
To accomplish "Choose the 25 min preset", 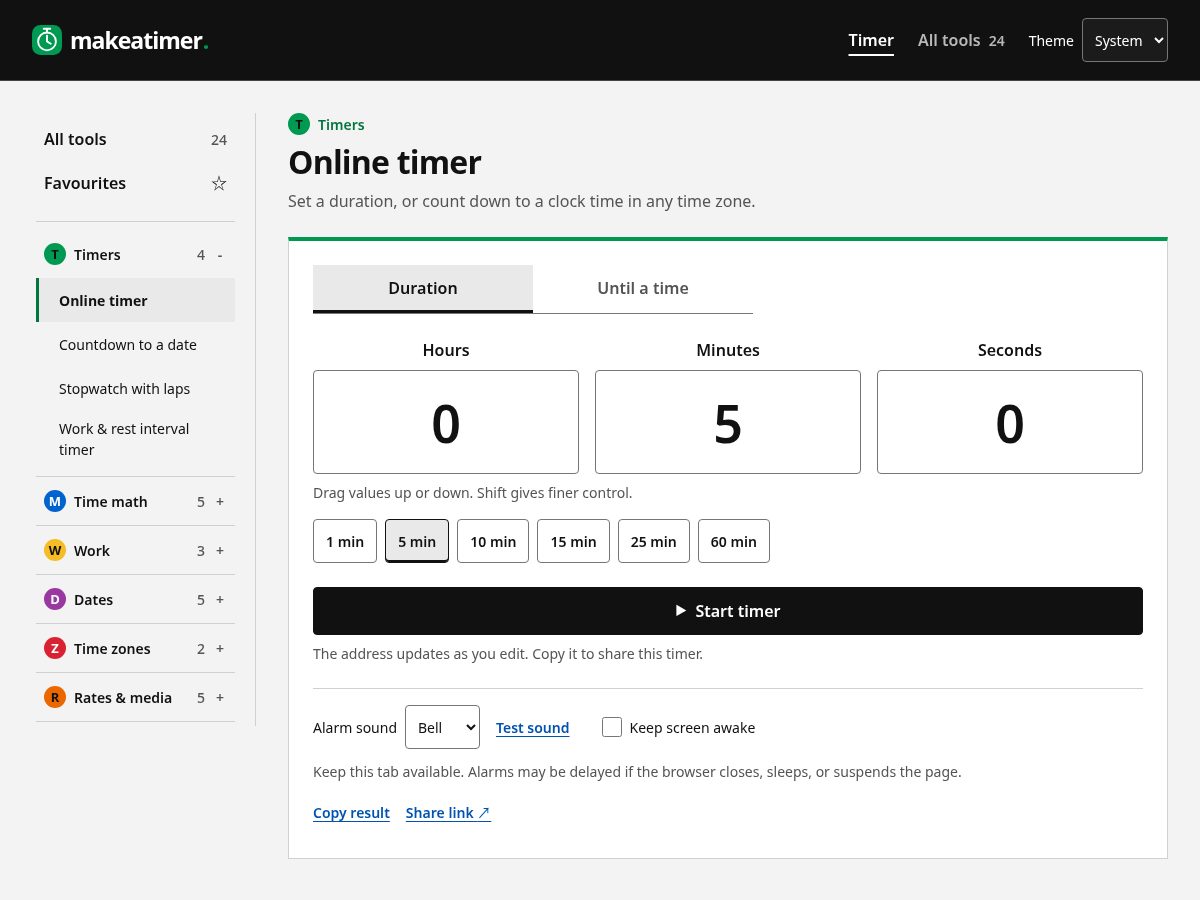I will (654, 541).
